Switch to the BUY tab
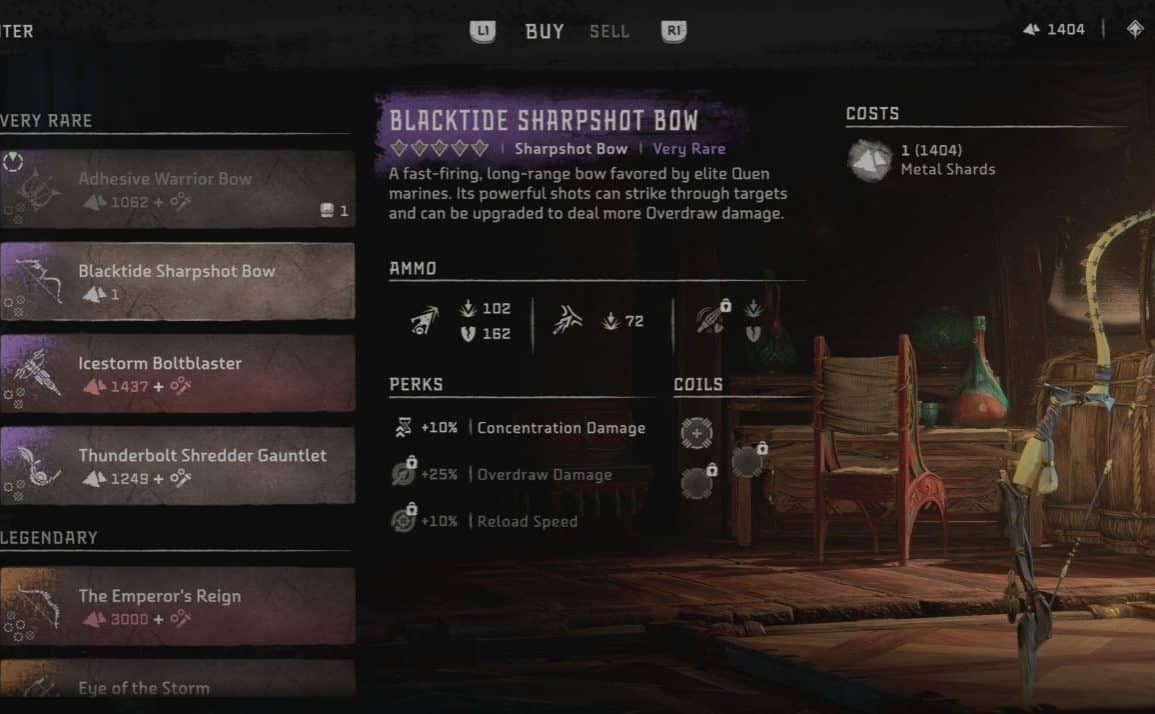The height and width of the screenshot is (714, 1155). pyautogui.click(x=544, y=32)
